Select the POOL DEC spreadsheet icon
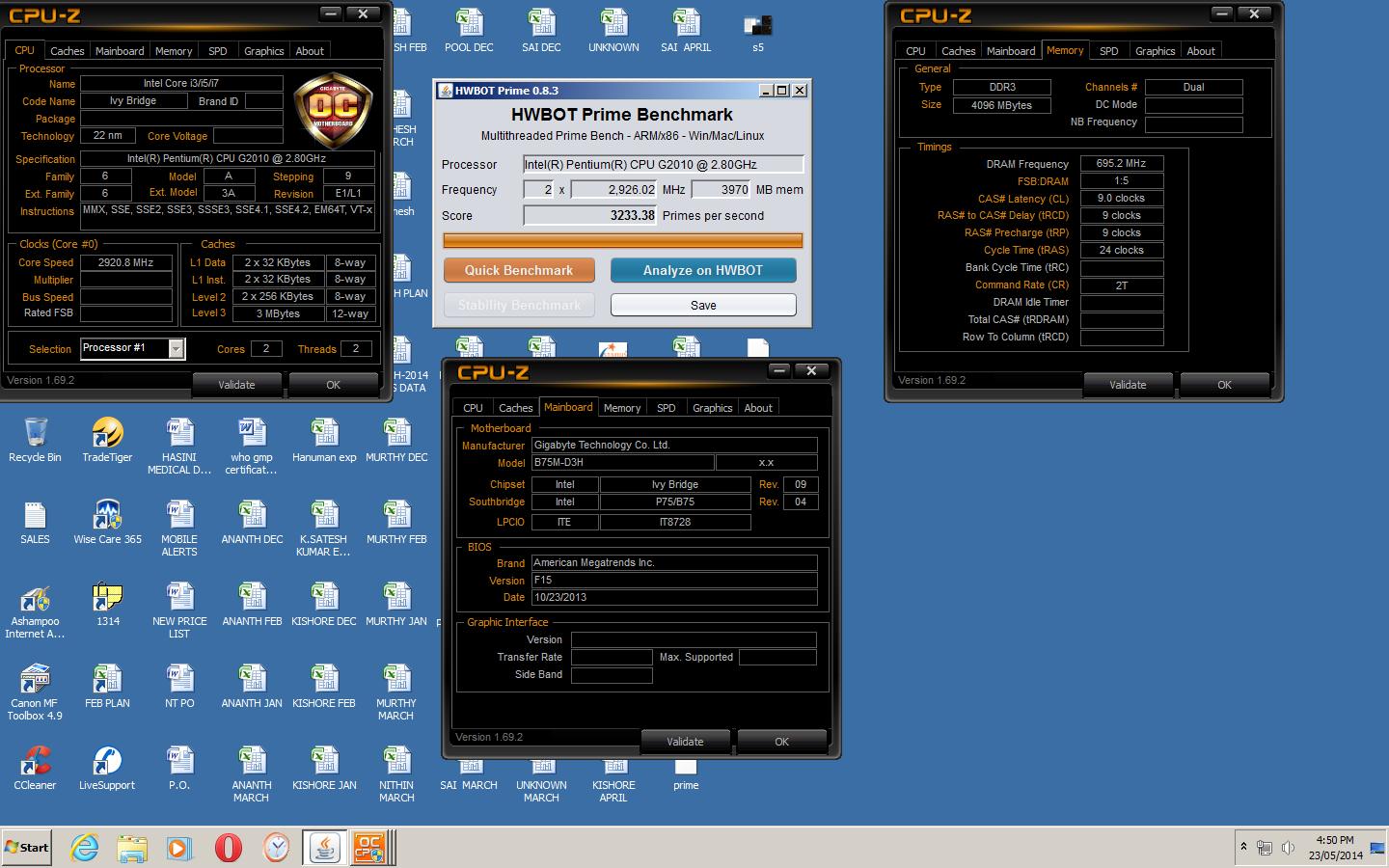The height and width of the screenshot is (868, 1389). [x=469, y=30]
